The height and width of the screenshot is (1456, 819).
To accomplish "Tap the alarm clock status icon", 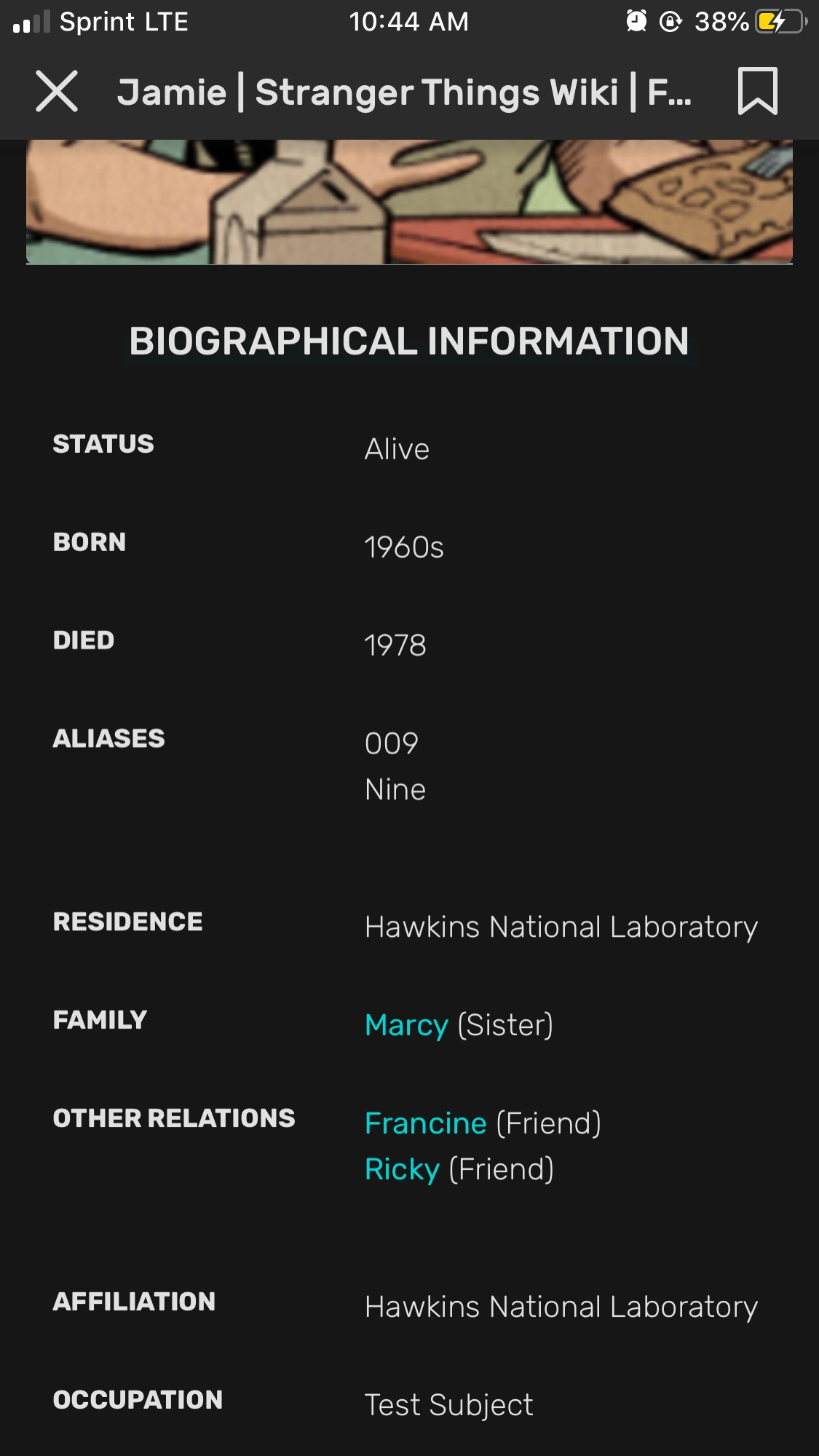I will (636, 22).
